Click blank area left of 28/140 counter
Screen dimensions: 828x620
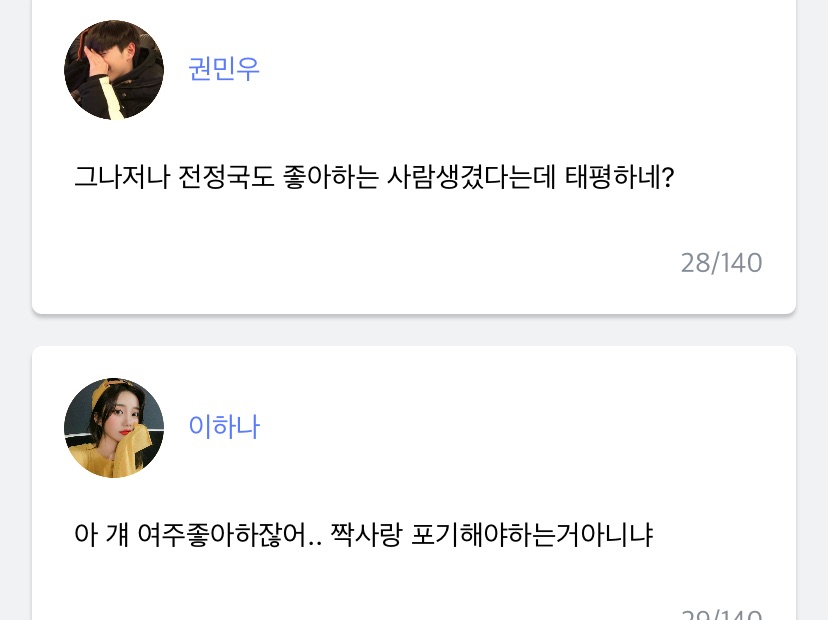click(350, 263)
